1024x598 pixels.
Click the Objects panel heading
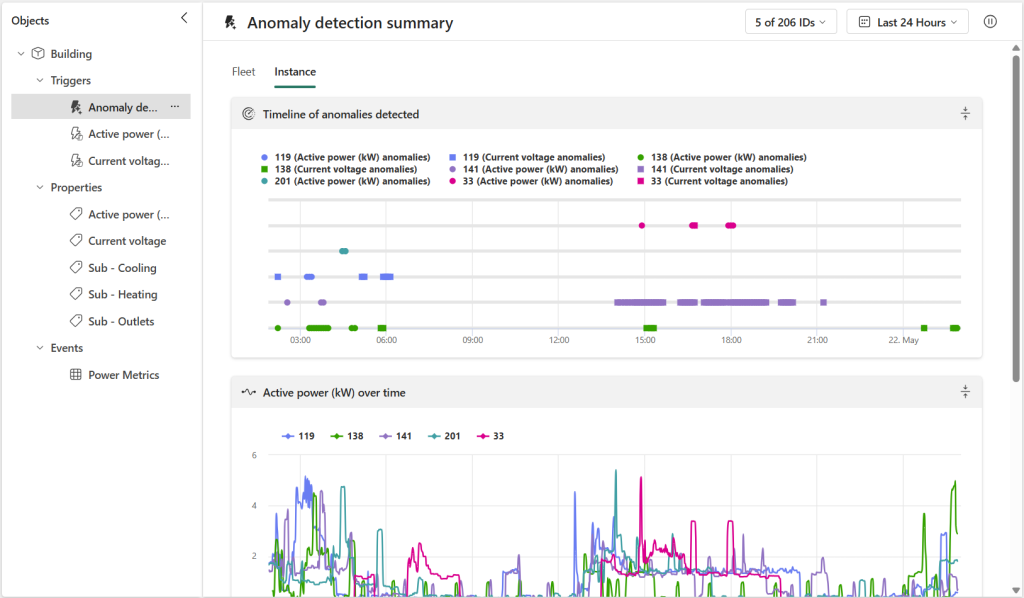30,20
